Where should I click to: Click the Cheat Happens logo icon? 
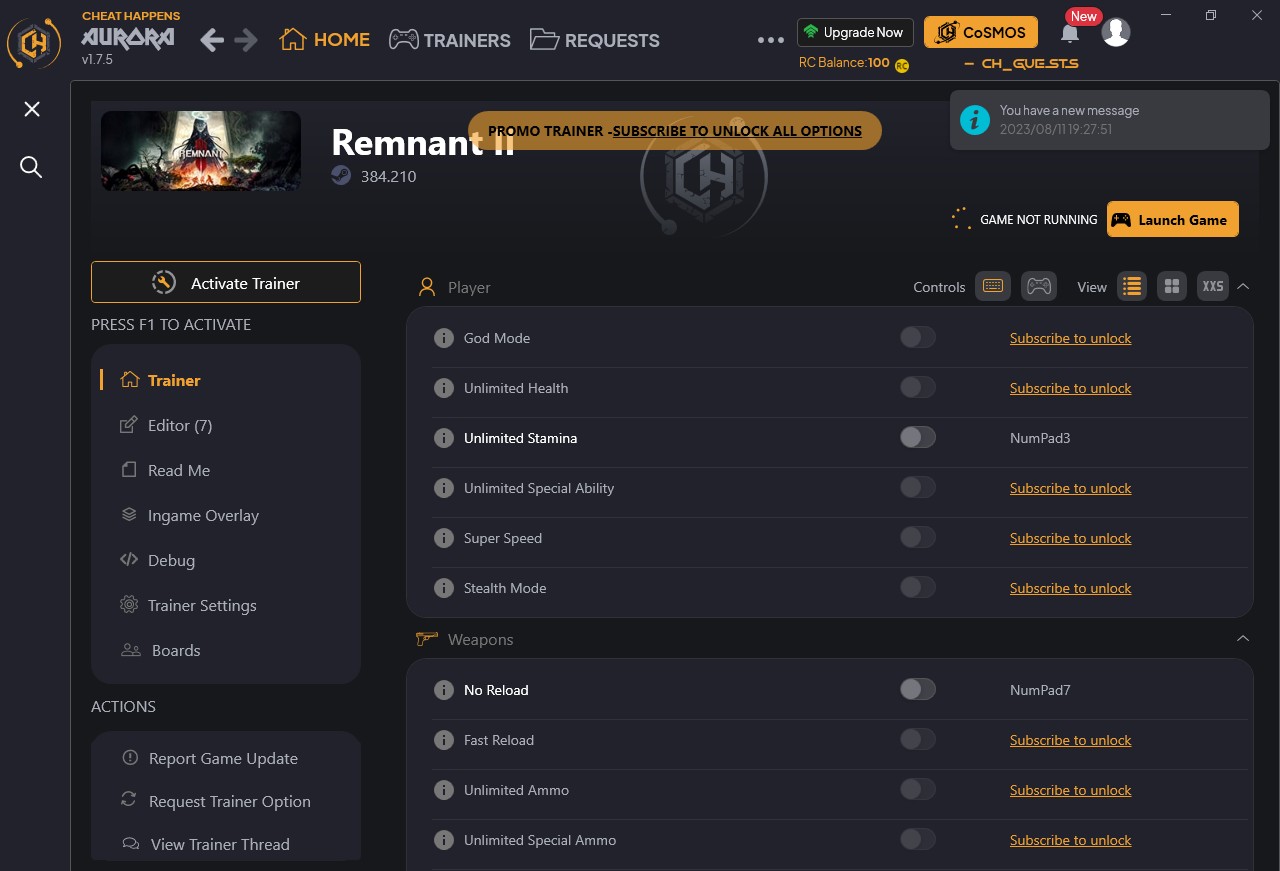tap(35, 43)
